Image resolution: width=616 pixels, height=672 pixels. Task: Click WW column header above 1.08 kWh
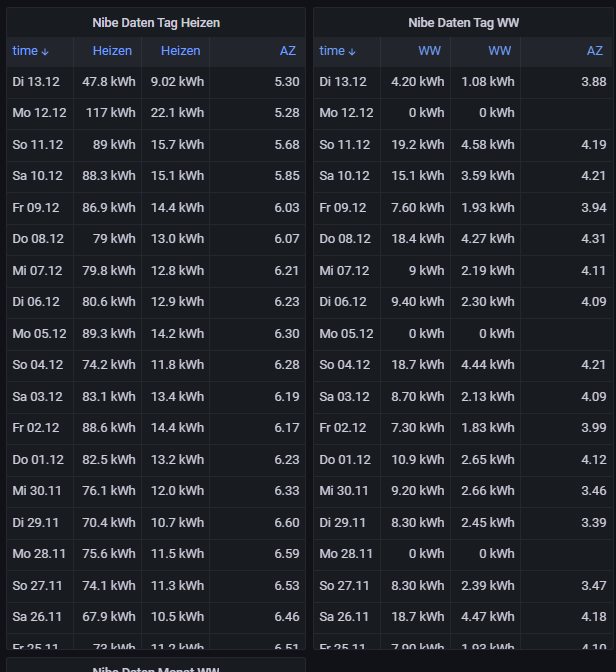(500, 51)
